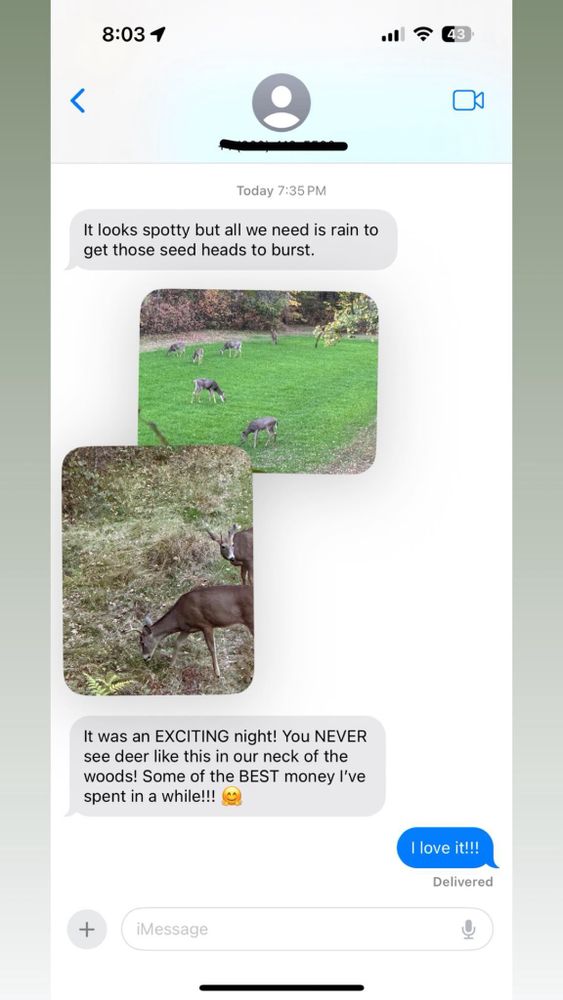Tap the microphone dictation icon
Viewport: 563px width, 1000px height.
469,929
